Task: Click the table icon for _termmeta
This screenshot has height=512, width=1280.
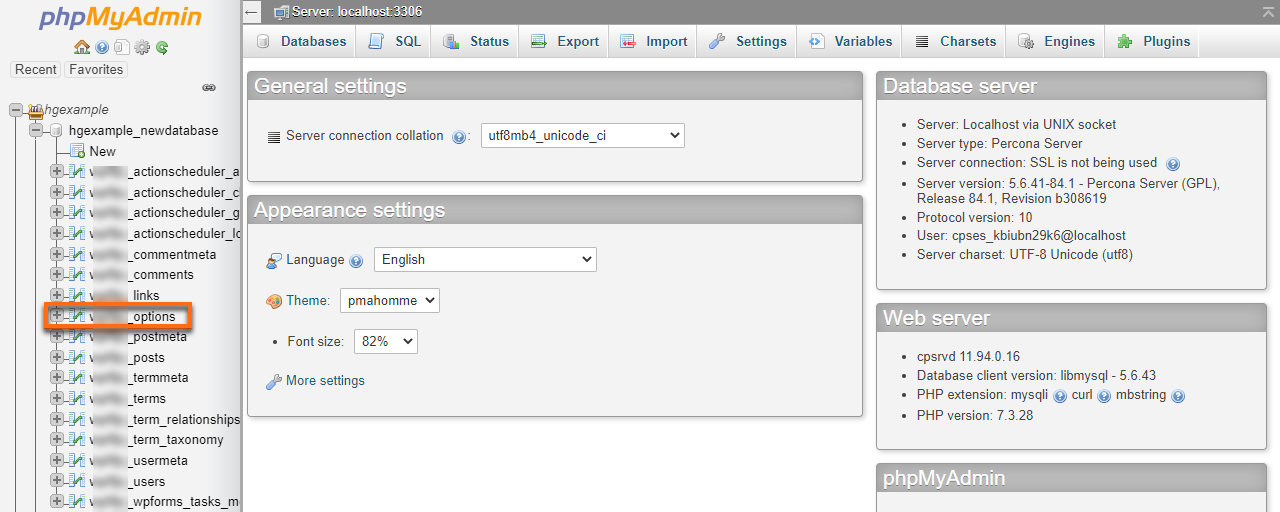Action: coord(77,378)
